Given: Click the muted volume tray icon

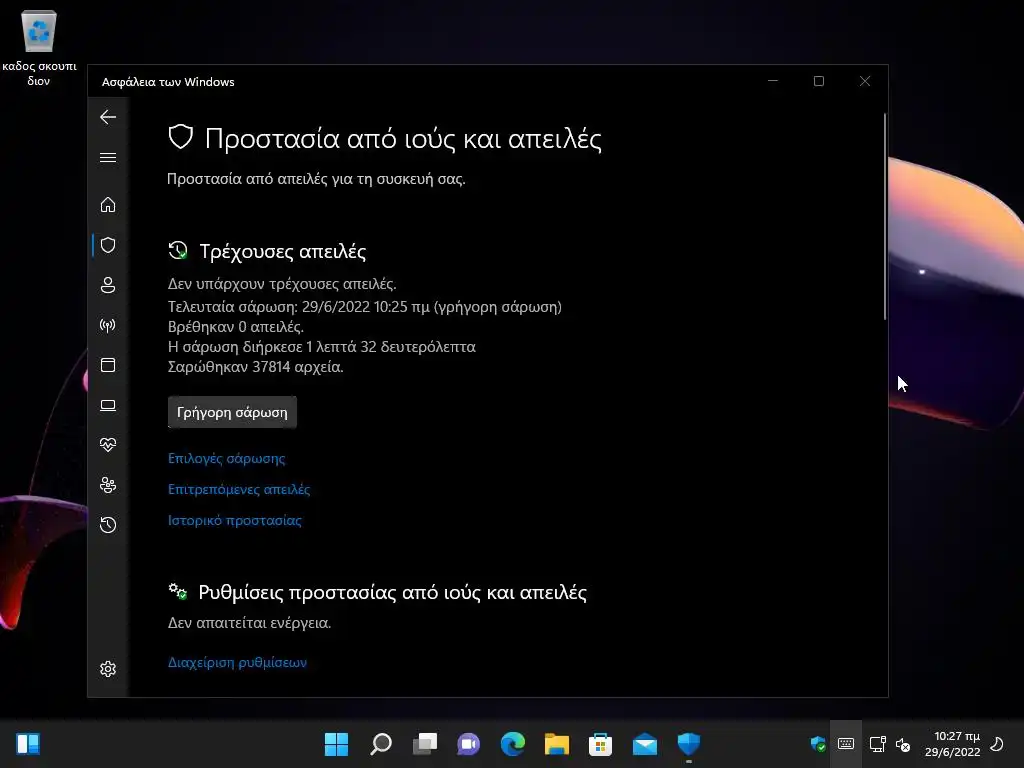Looking at the screenshot, I should pos(903,744).
